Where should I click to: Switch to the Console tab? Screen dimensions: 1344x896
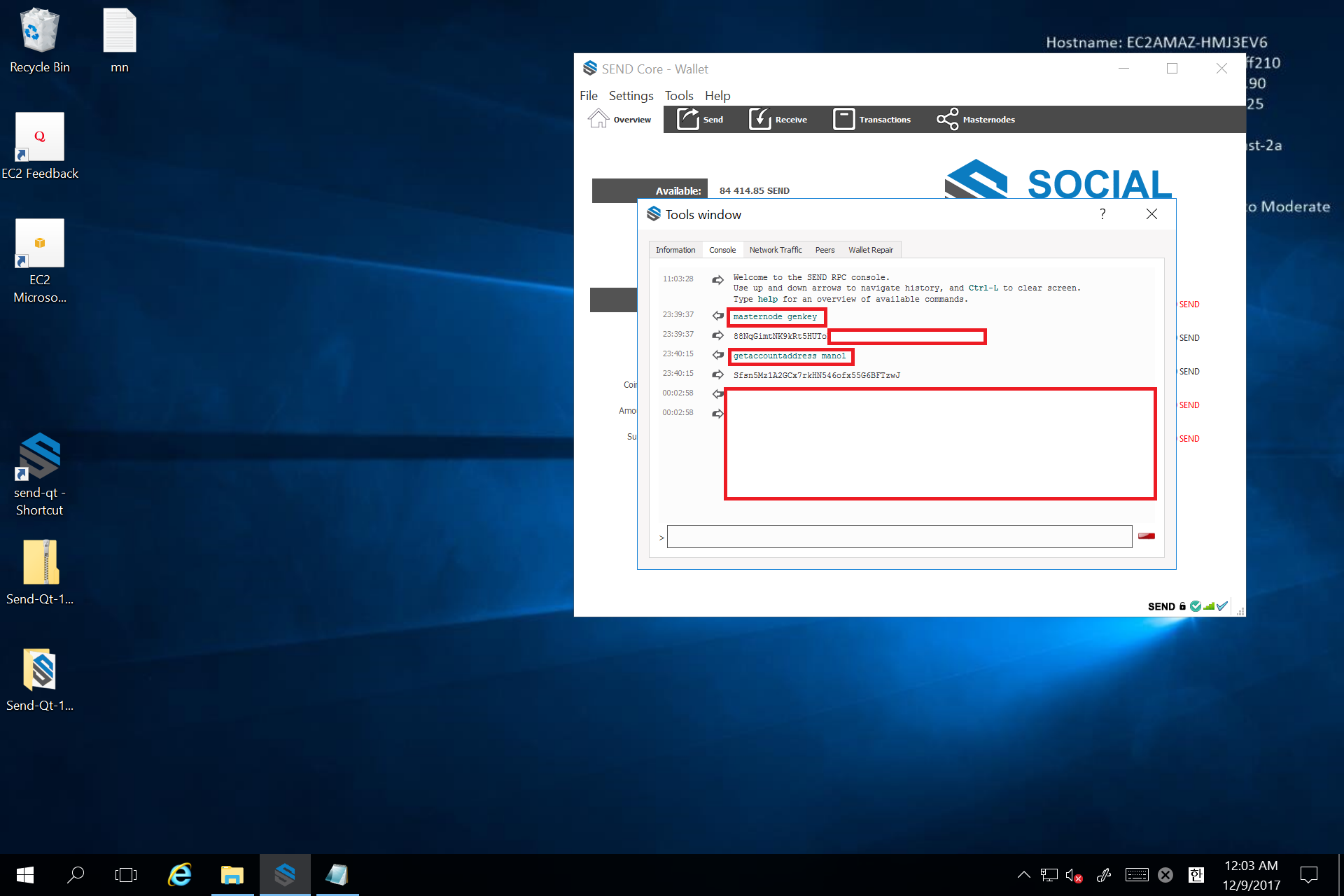(x=722, y=250)
